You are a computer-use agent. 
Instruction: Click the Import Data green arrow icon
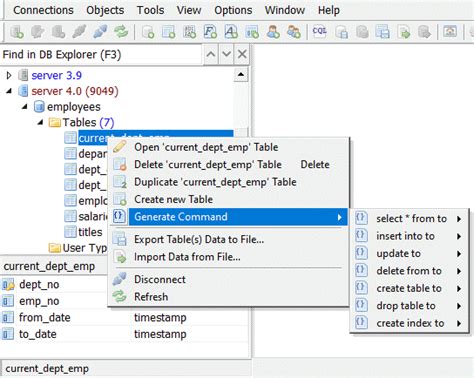[x=120, y=257]
